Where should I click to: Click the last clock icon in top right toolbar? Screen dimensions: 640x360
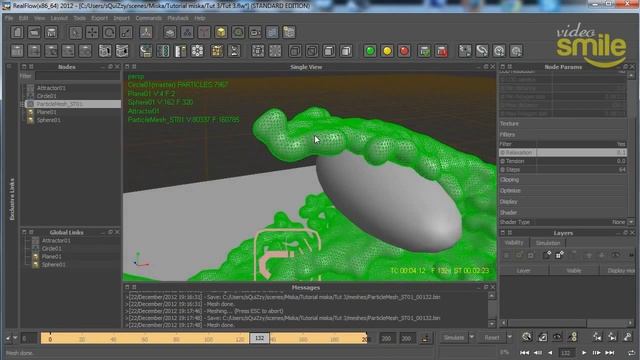click(x=516, y=51)
